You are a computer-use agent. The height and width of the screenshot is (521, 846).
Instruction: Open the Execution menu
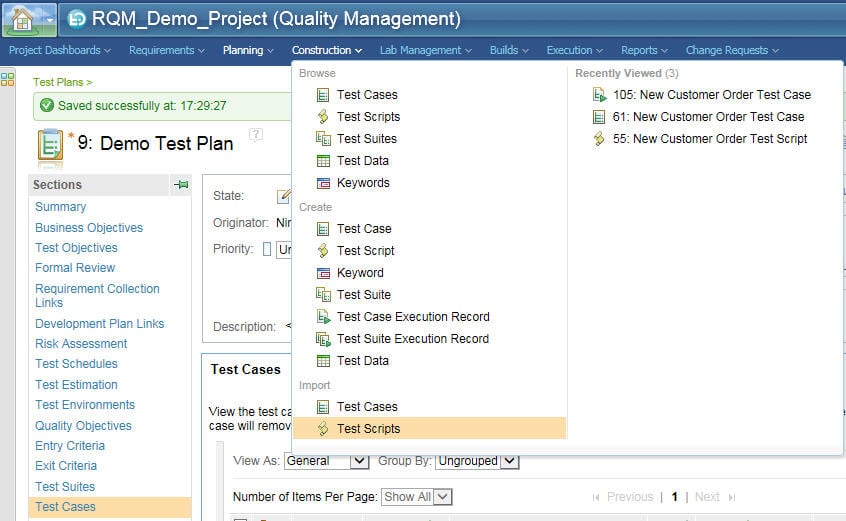pos(574,50)
